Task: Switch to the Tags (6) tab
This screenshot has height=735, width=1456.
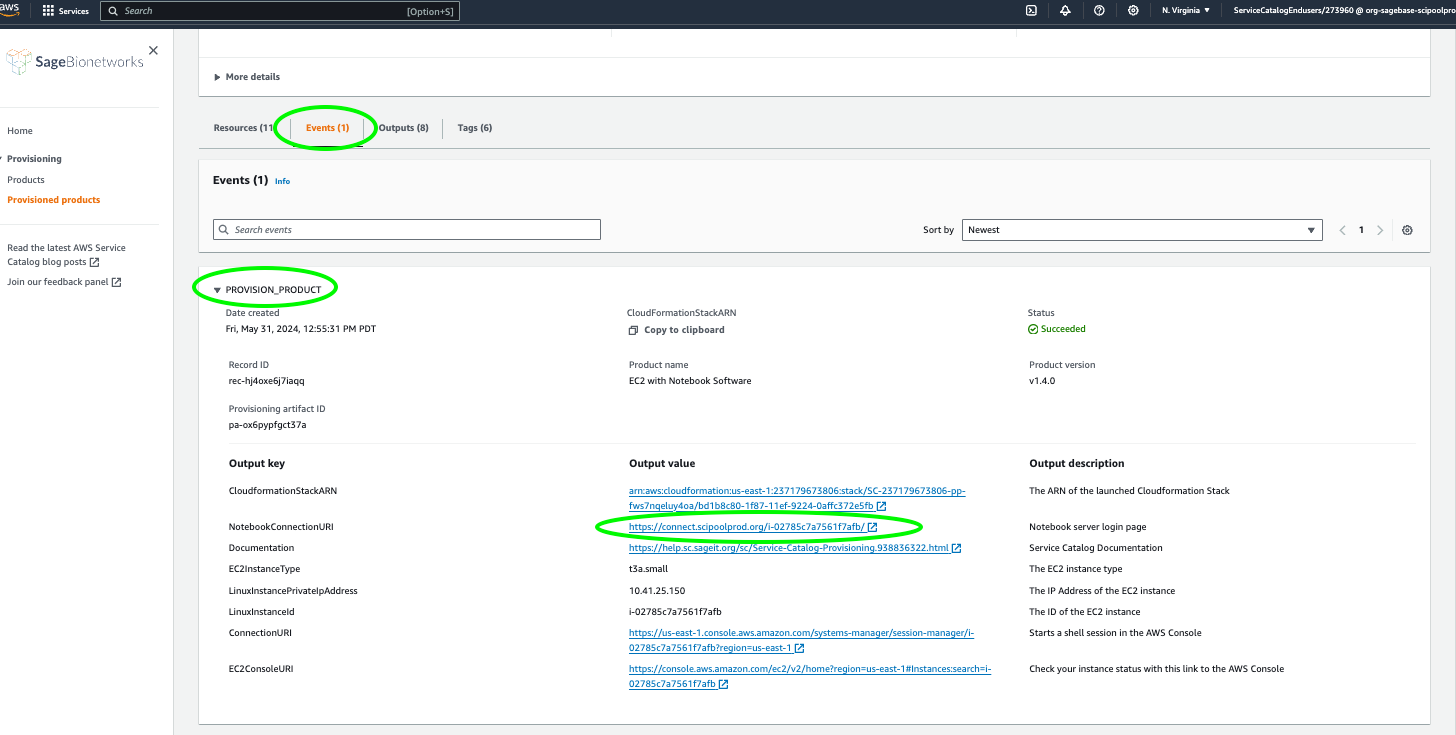Action: pos(474,128)
